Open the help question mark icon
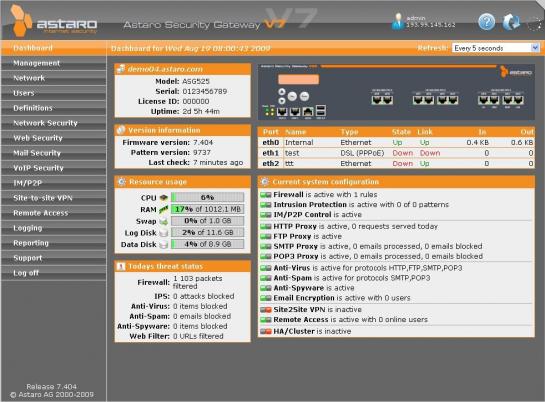This screenshot has width=545, height=402. [486, 22]
